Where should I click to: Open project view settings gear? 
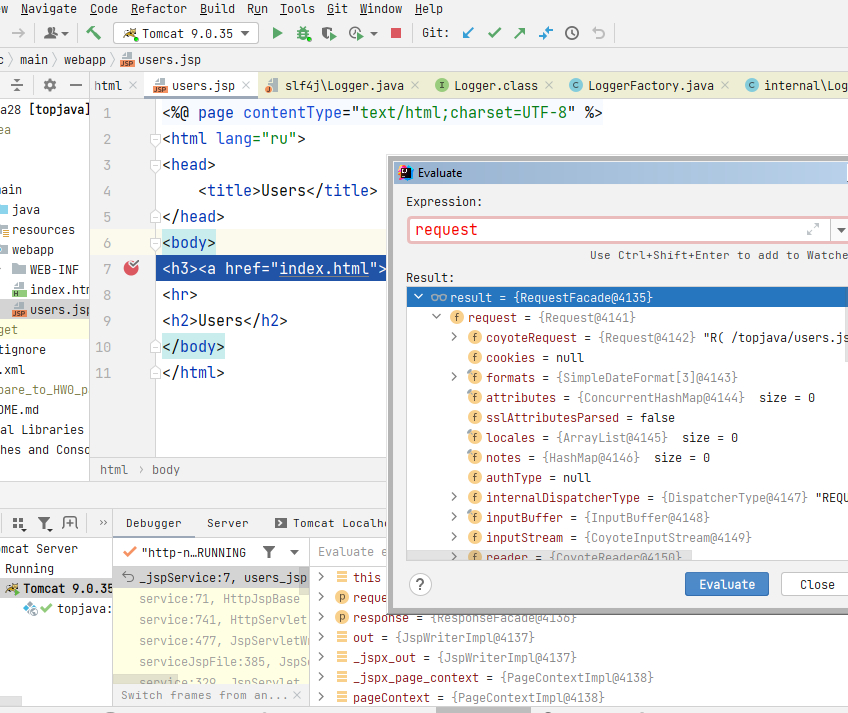click(x=50, y=85)
